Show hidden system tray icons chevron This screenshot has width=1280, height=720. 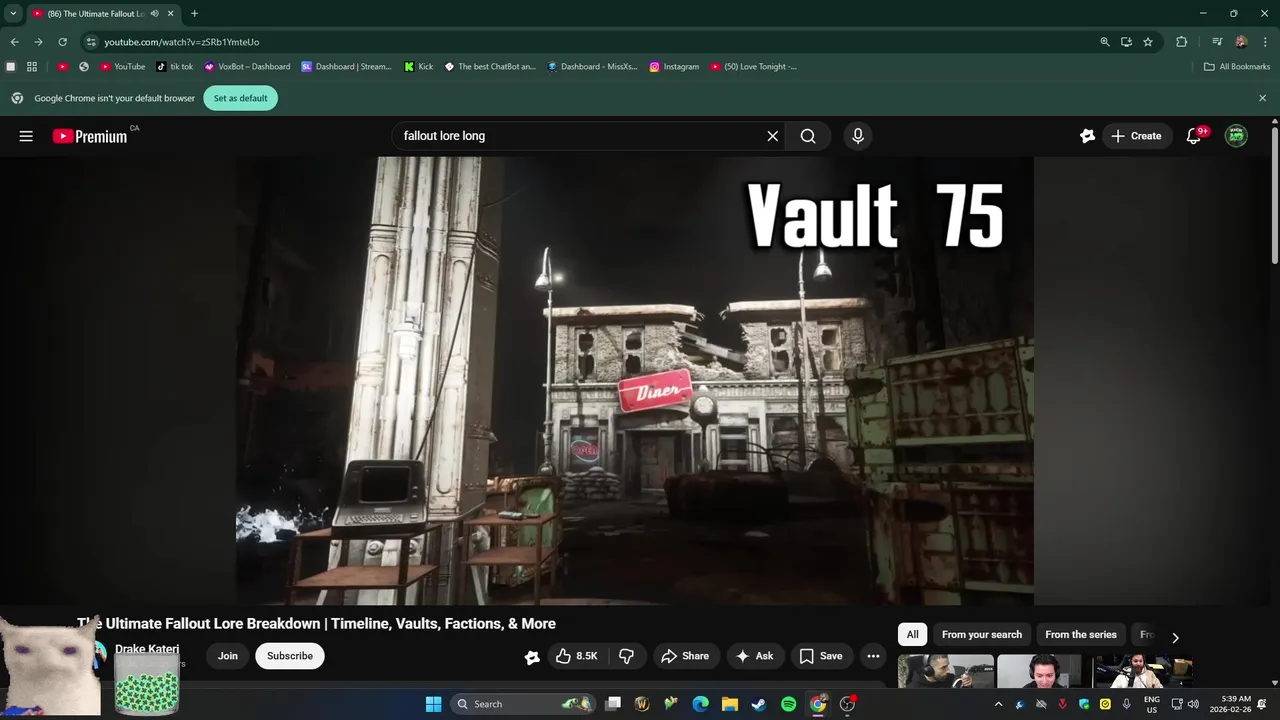click(998, 704)
